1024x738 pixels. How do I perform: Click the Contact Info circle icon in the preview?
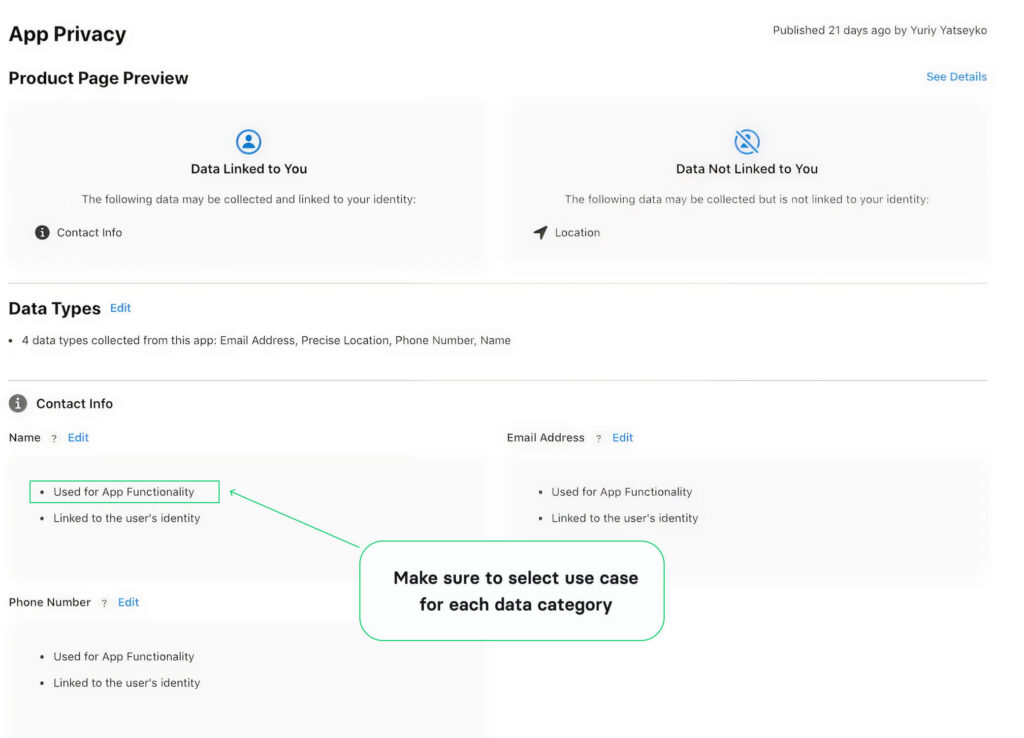tap(41, 232)
